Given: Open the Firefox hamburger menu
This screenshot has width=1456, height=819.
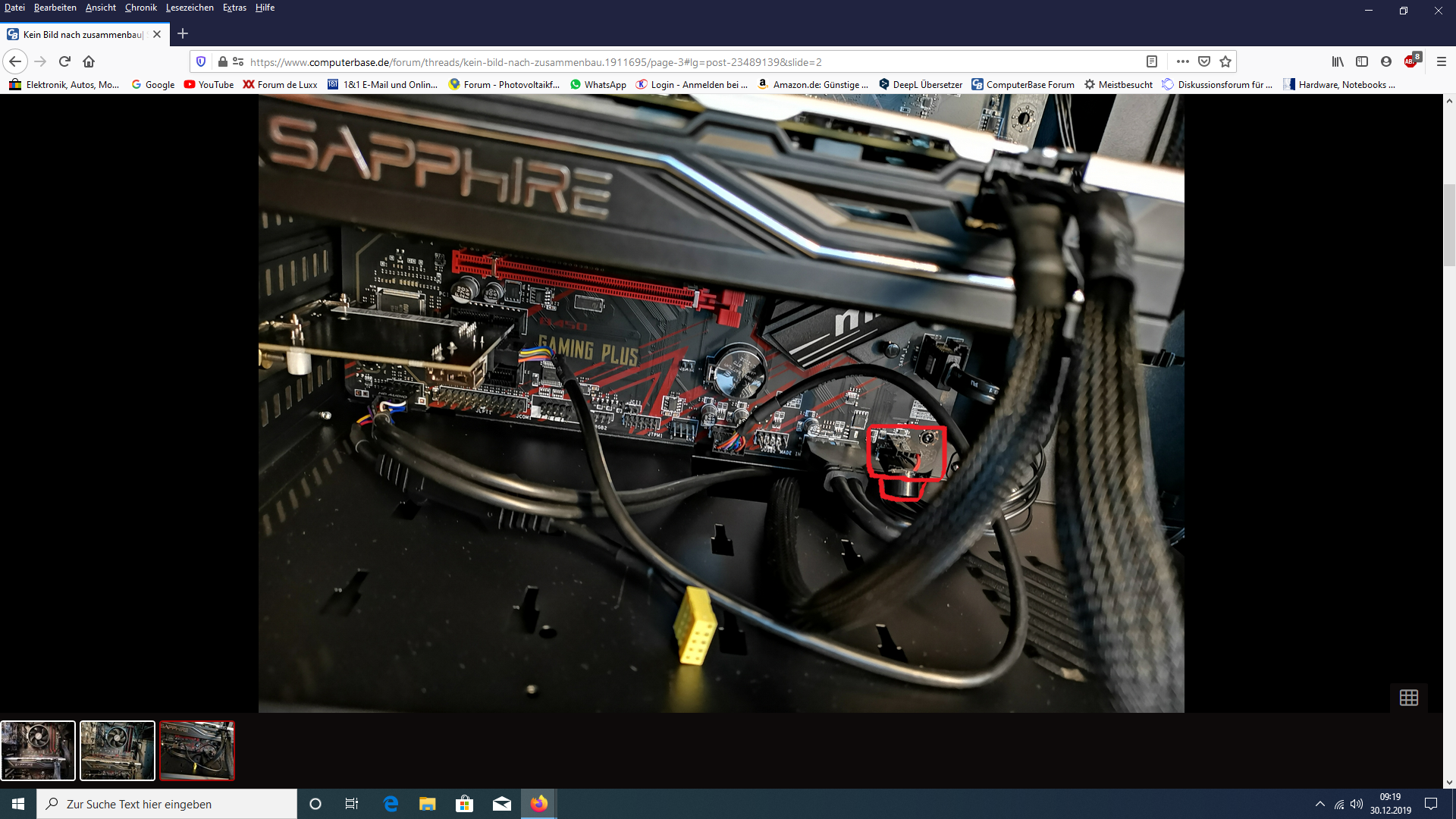Looking at the screenshot, I should tap(1442, 61).
